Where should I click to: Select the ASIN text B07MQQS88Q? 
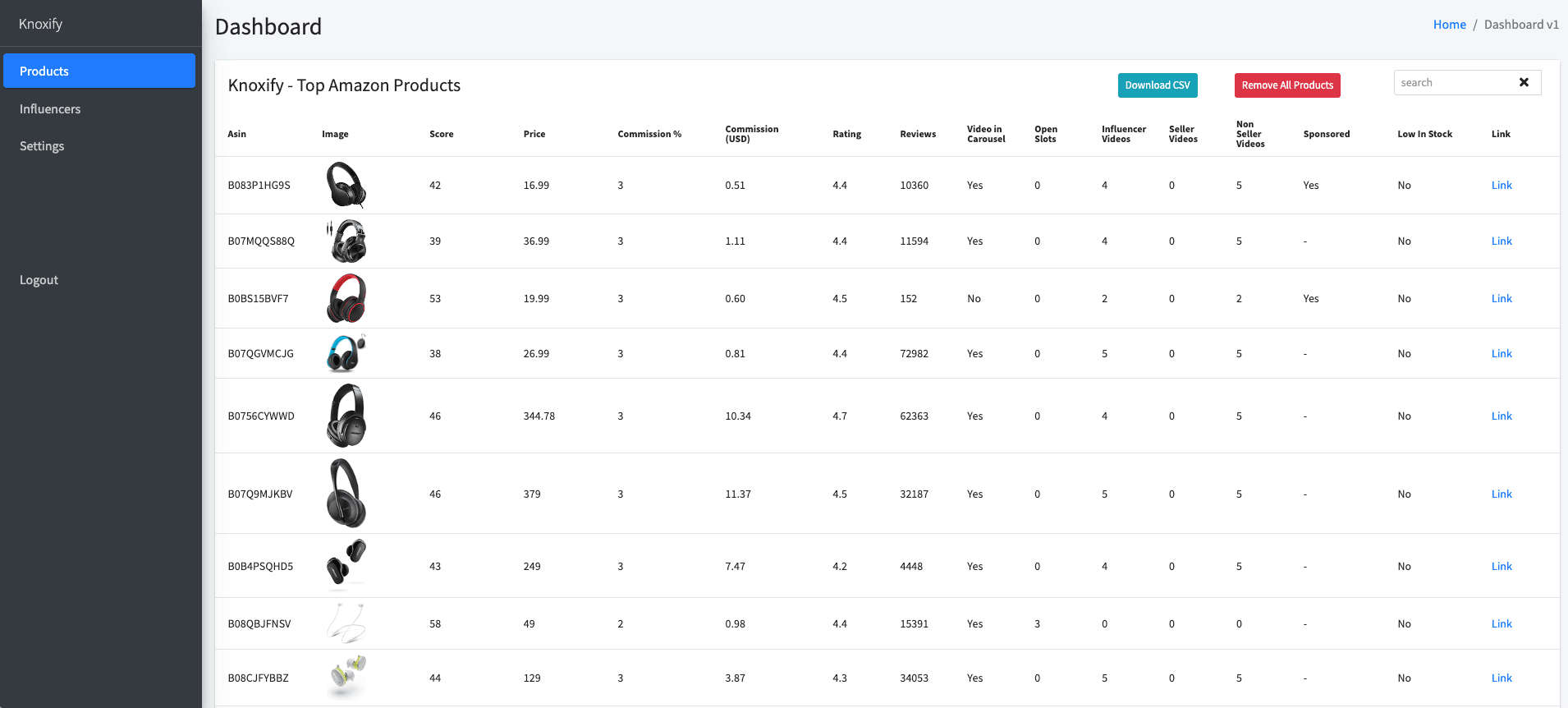click(x=261, y=241)
